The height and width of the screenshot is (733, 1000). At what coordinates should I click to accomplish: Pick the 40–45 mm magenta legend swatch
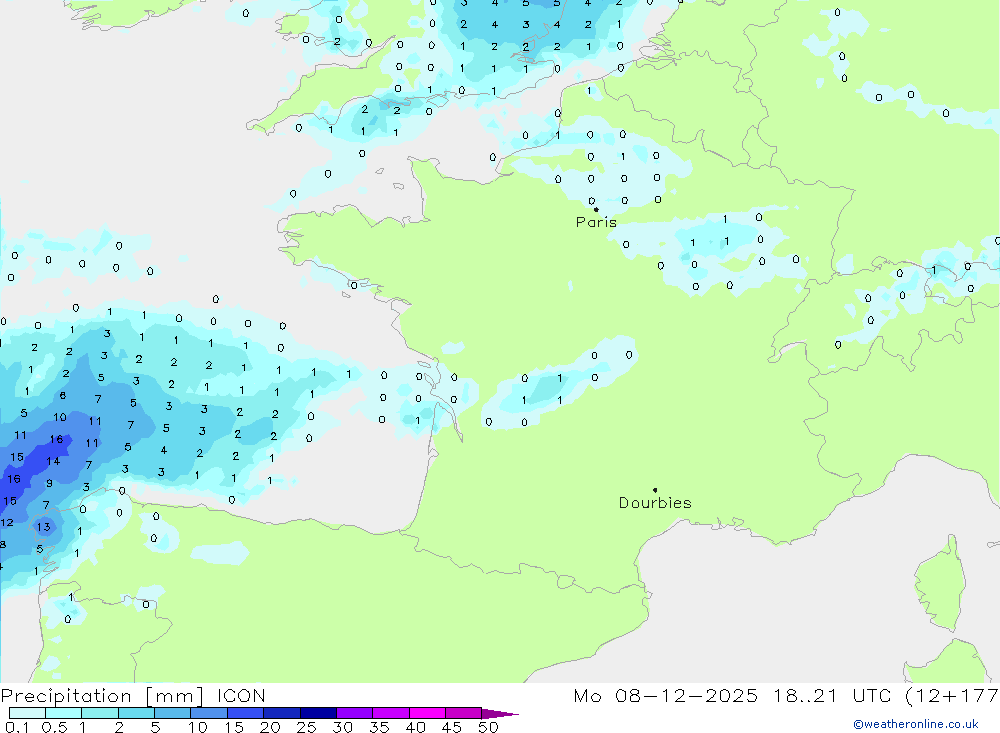click(427, 713)
